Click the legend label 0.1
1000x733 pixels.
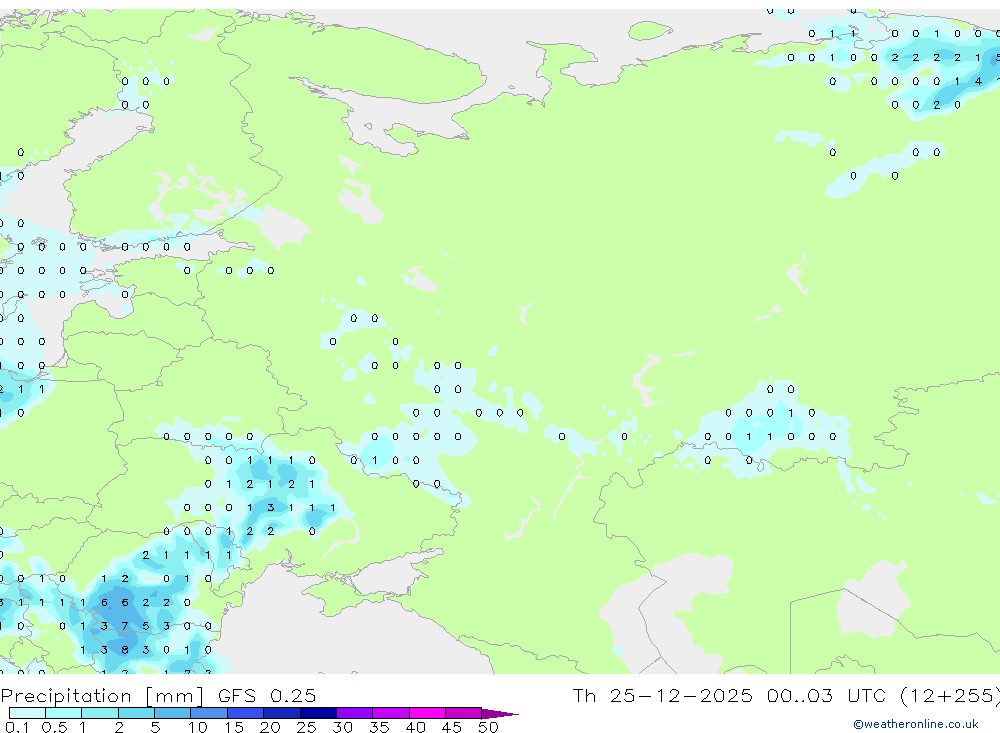(17, 727)
